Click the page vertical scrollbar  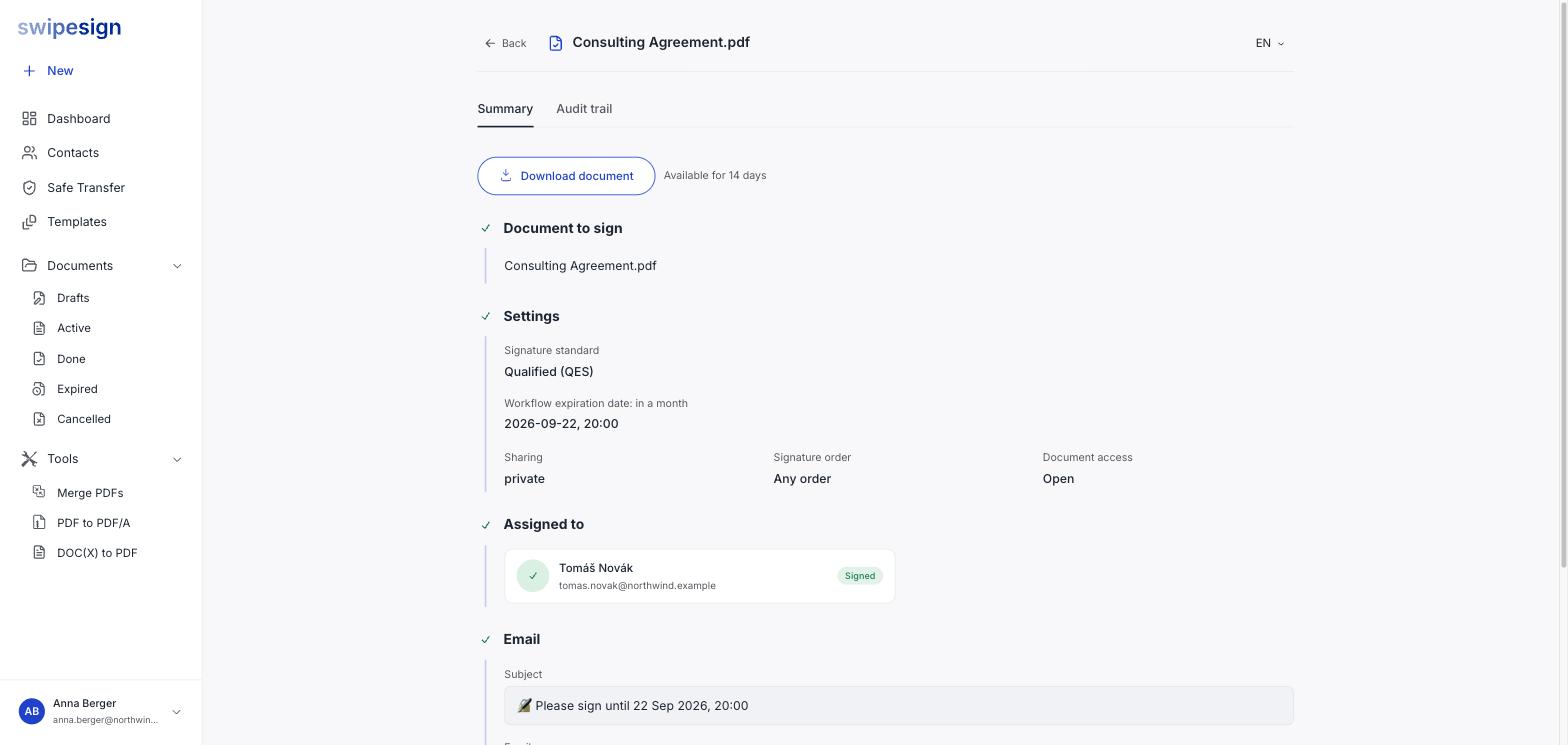click(x=1563, y=285)
